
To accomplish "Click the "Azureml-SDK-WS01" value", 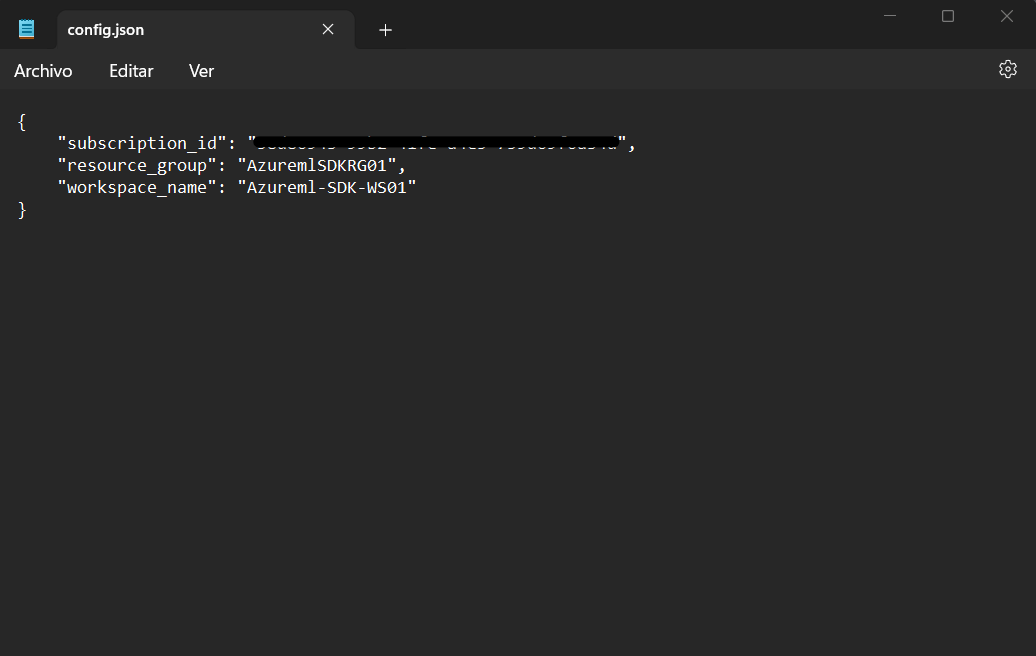I will point(326,188).
